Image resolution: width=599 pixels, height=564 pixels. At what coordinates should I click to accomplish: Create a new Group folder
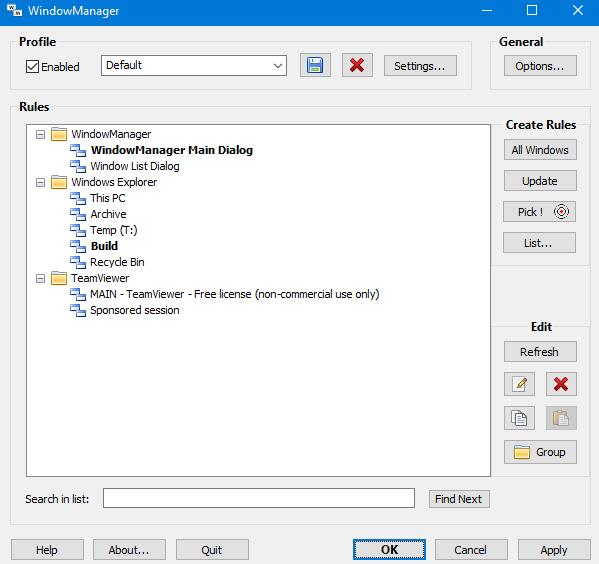540,452
